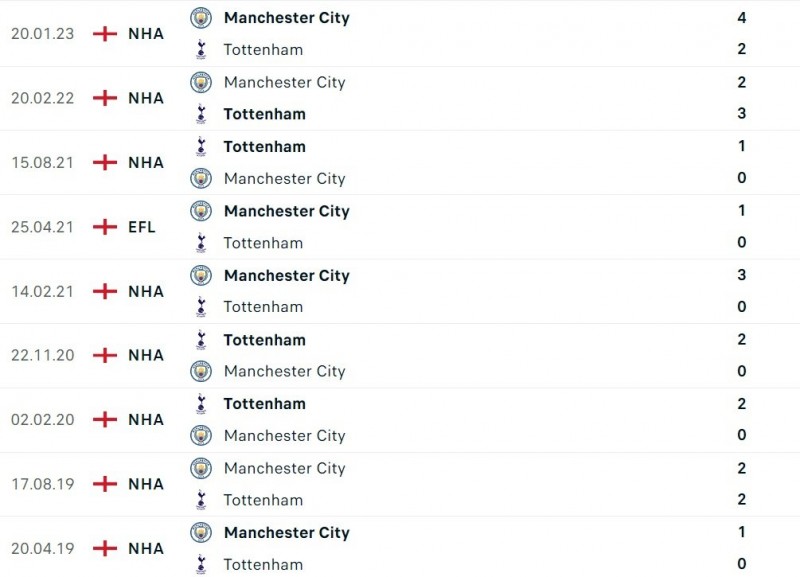The image size is (800, 577).
Task: Open Tottenham team link in 02.02.20 match
Action: (264, 404)
